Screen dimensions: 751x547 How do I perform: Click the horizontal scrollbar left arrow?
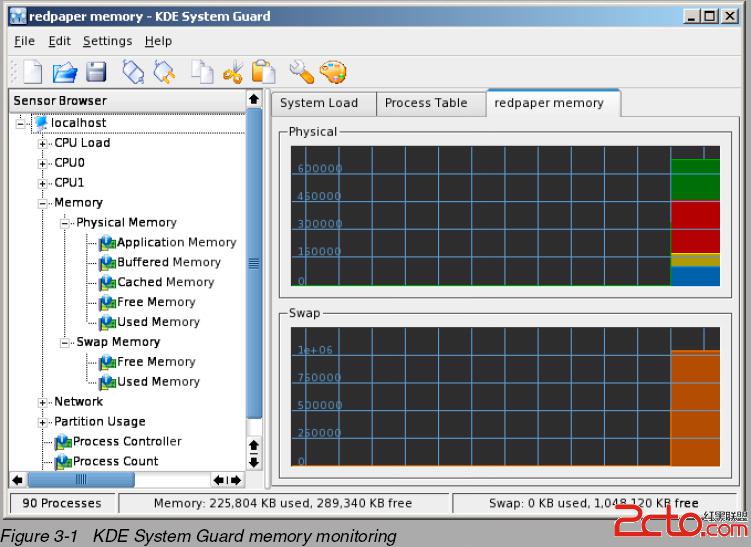pos(18,479)
